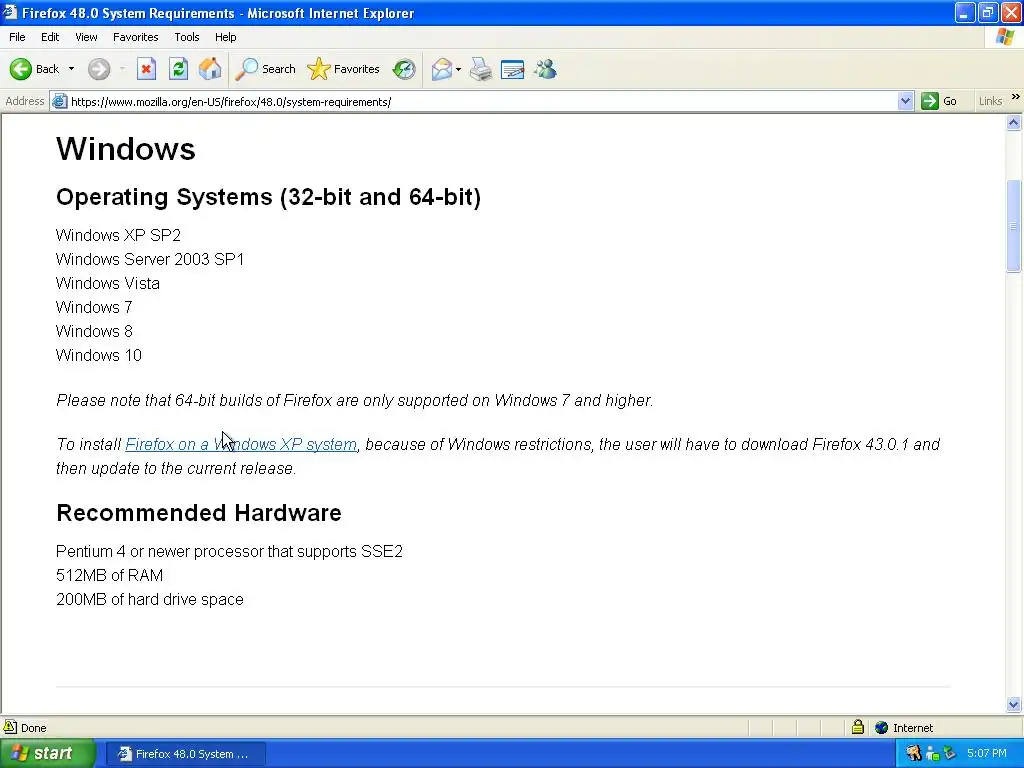Click the Done status icon
The width and height of the screenshot is (1024, 768).
10,727
